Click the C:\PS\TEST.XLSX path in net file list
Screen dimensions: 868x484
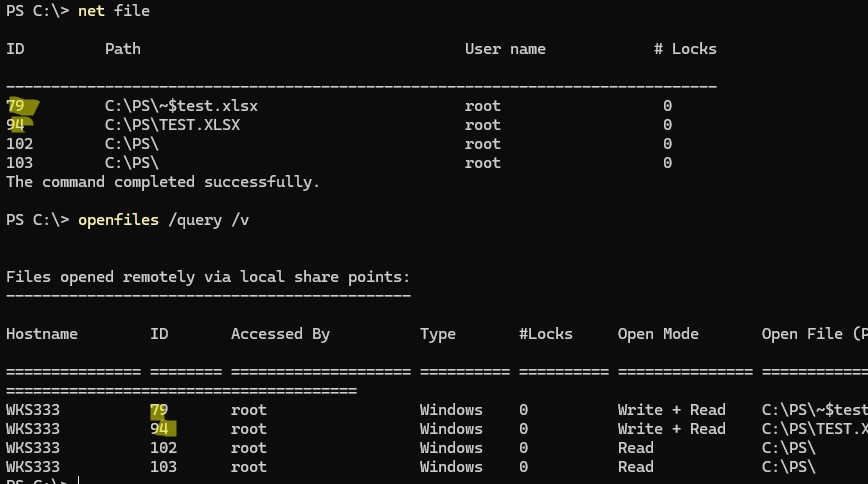tap(173, 125)
